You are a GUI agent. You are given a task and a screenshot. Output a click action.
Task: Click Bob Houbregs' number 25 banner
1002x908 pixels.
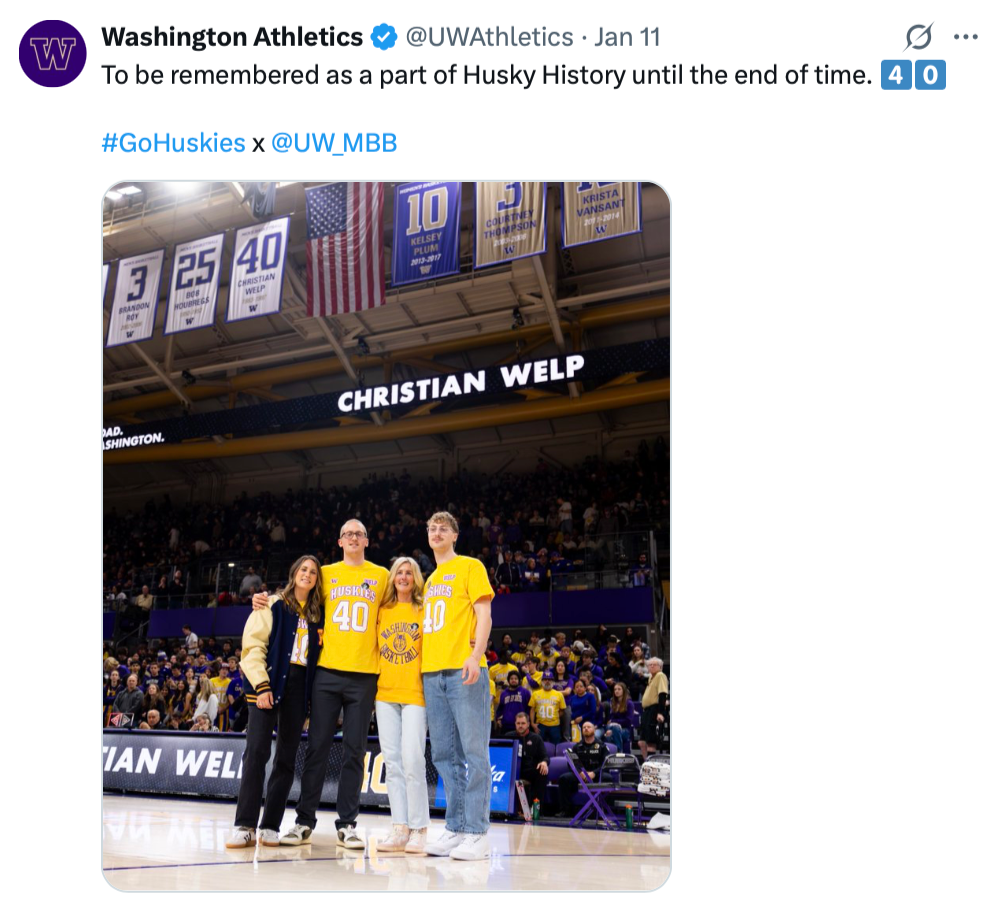194,281
